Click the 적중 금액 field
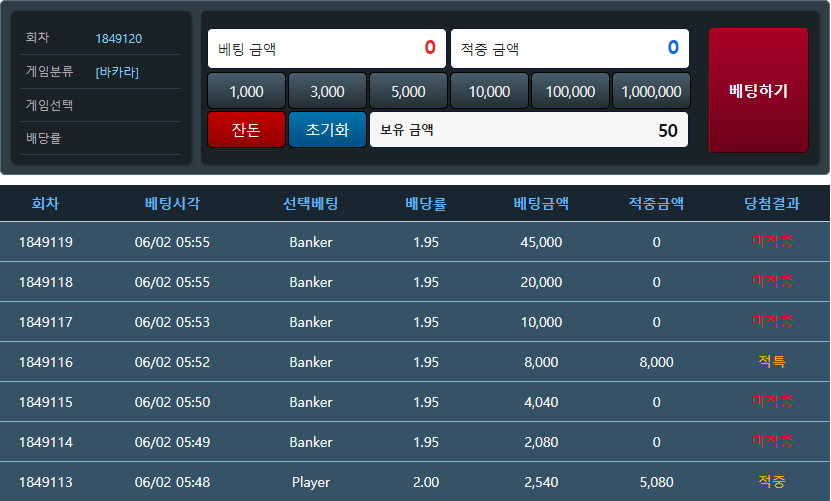Image resolution: width=831 pixels, height=501 pixels. [570, 49]
